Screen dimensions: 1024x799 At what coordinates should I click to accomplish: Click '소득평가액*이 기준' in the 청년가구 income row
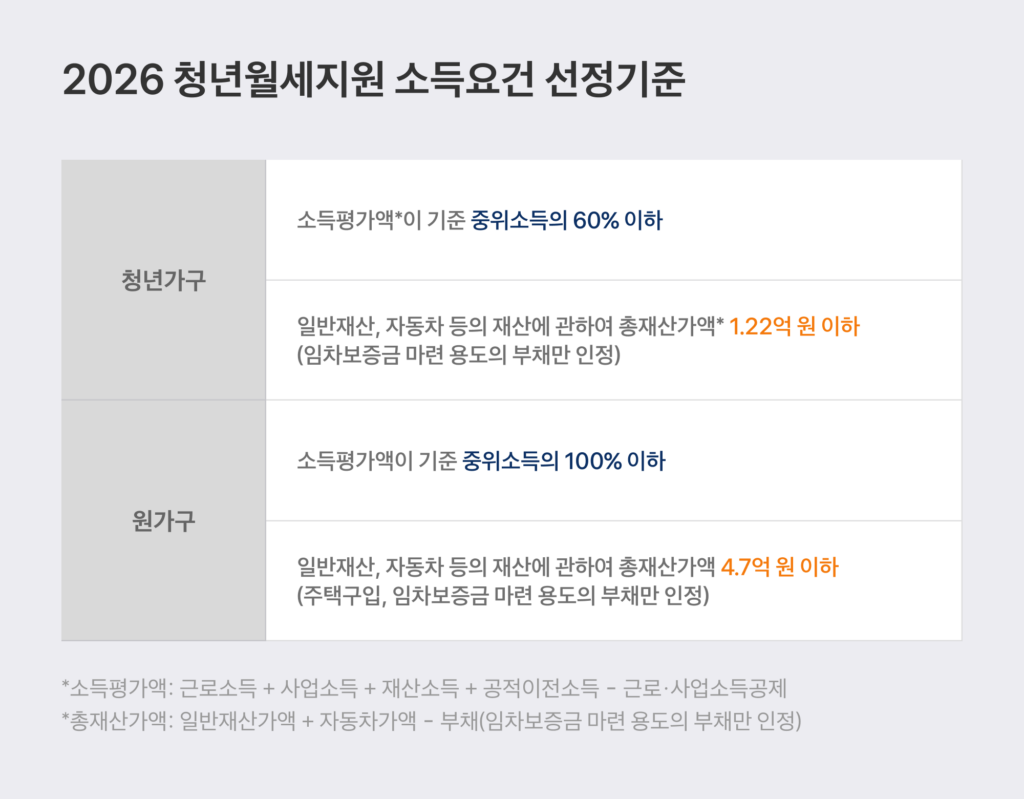point(381,220)
